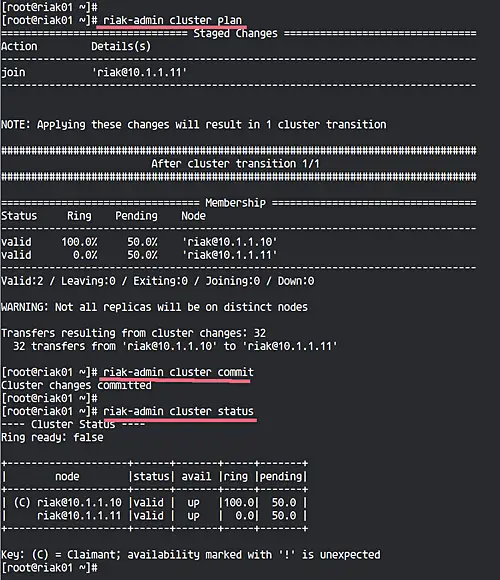Click the (C) claimant marker beside riak@10.1.1.10

click(22, 503)
